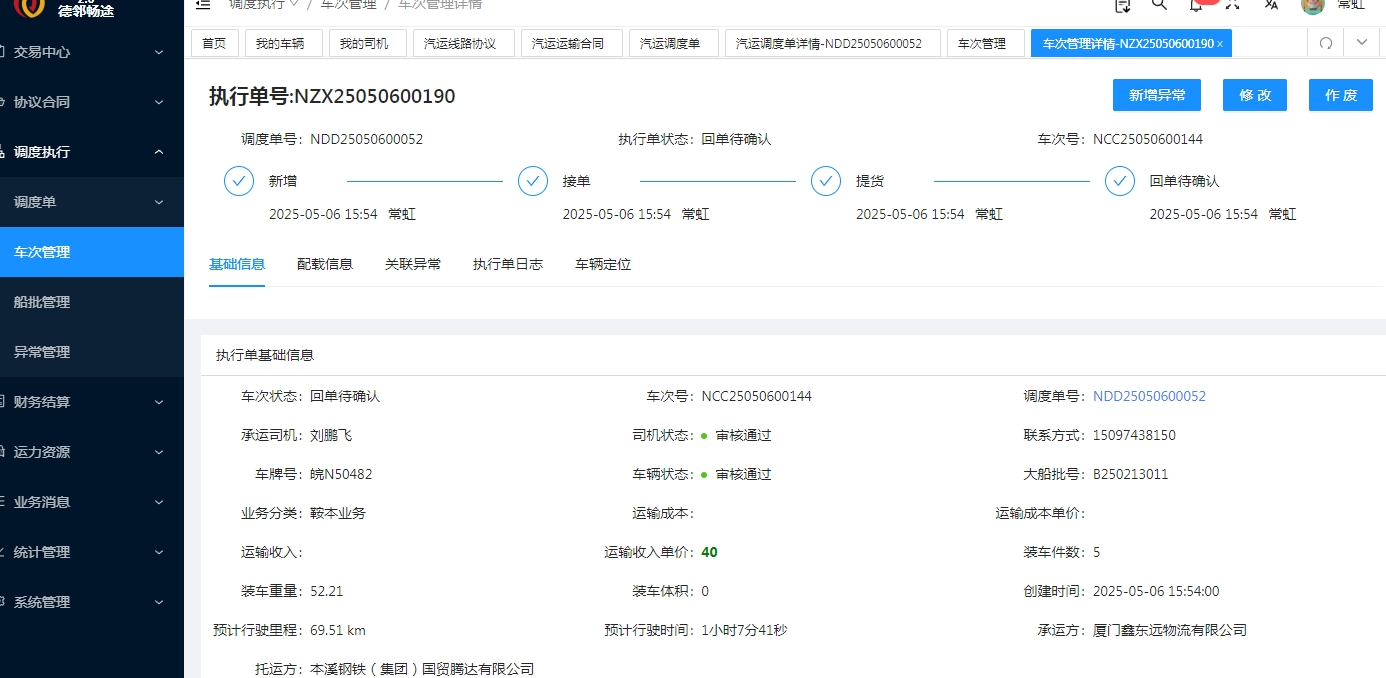Click the 作废 button

[1341, 95]
